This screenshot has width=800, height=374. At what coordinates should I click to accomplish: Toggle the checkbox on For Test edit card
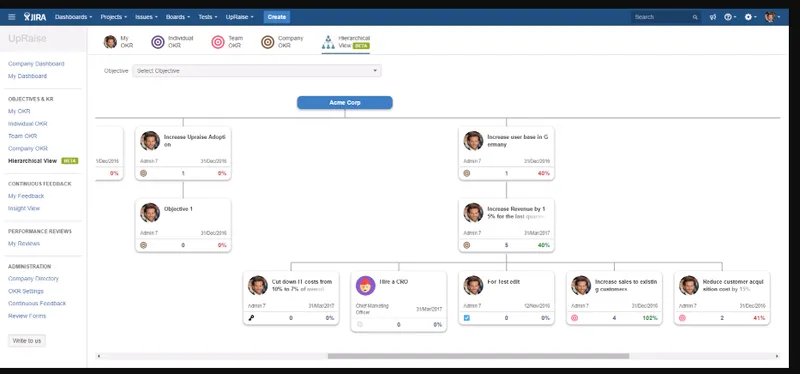pos(466,318)
